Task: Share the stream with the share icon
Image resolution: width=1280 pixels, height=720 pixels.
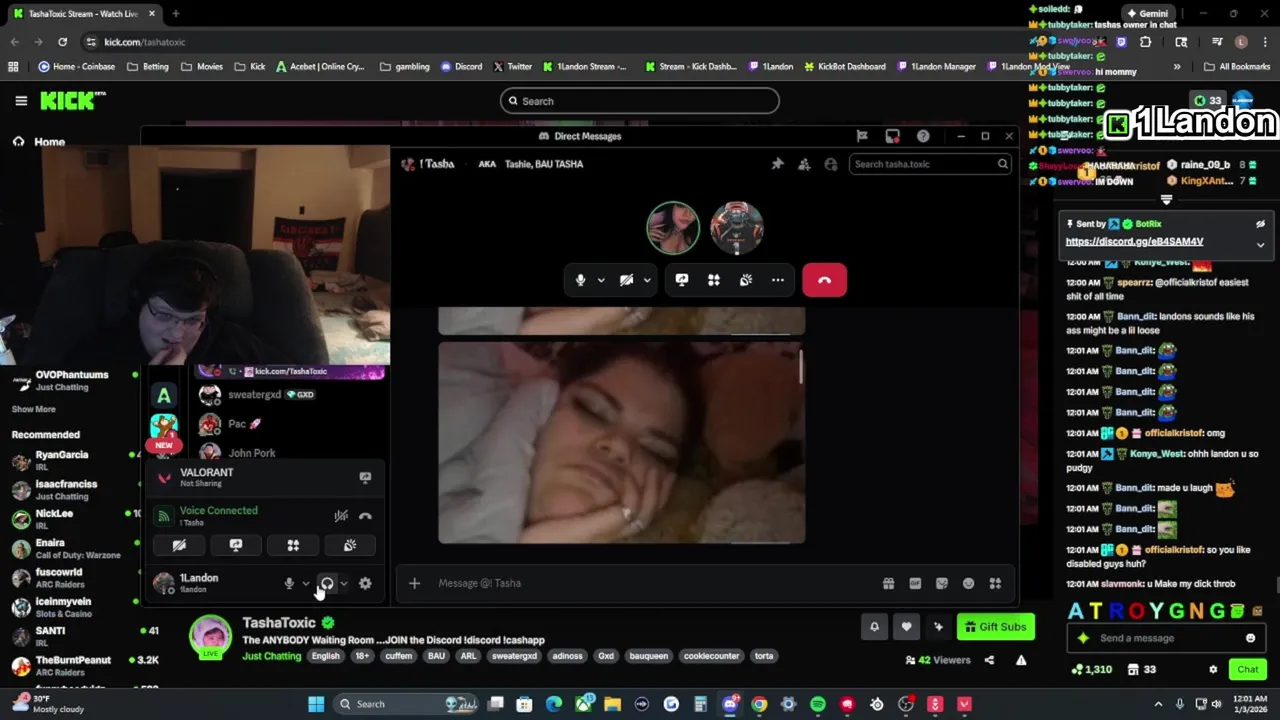Action: [x=989, y=660]
